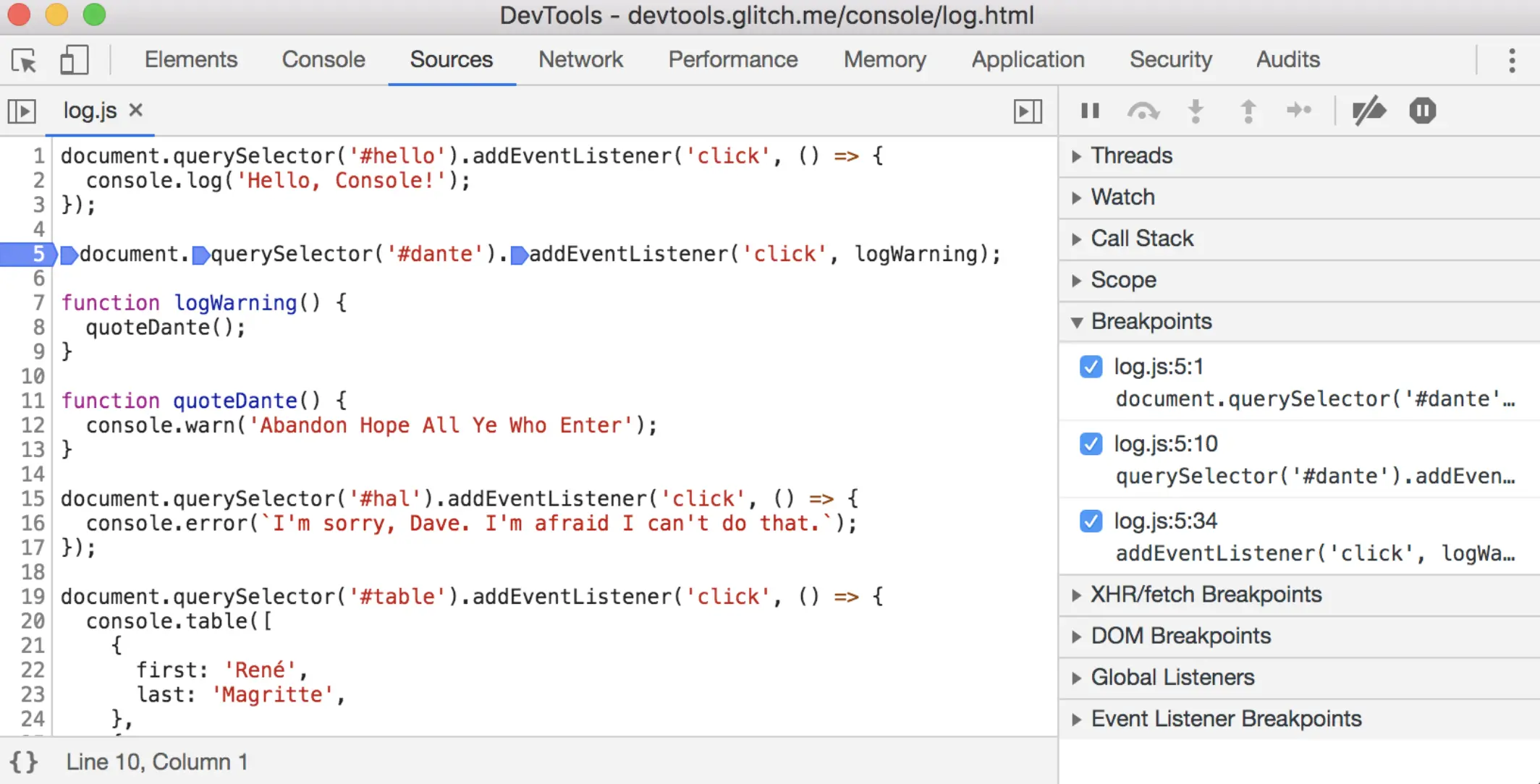Hide the debugger sidebar pane
This screenshot has height=784, width=1540.
pos(1028,111)
